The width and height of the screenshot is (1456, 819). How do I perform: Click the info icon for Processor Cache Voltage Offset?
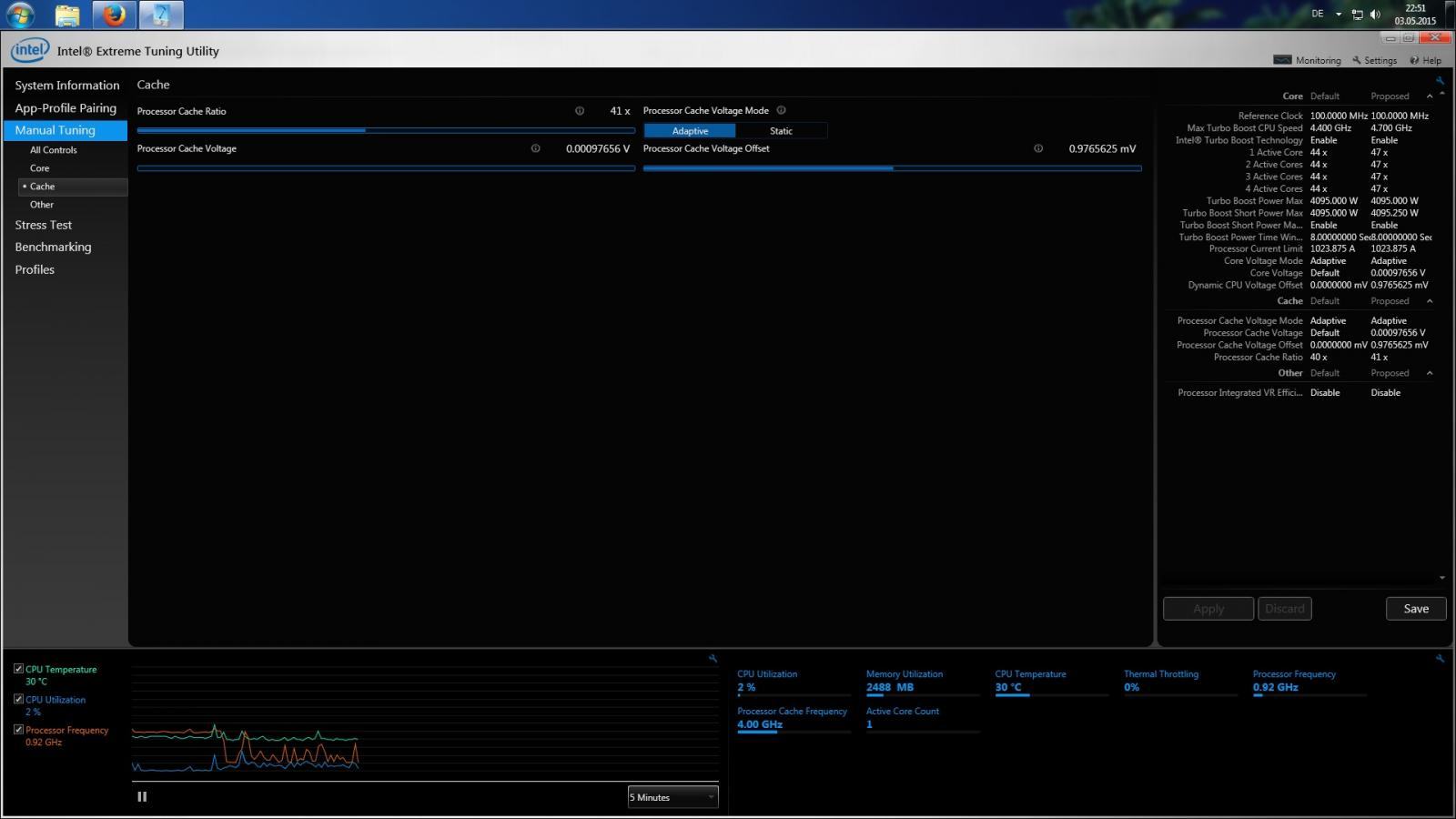click(1038, 148)
